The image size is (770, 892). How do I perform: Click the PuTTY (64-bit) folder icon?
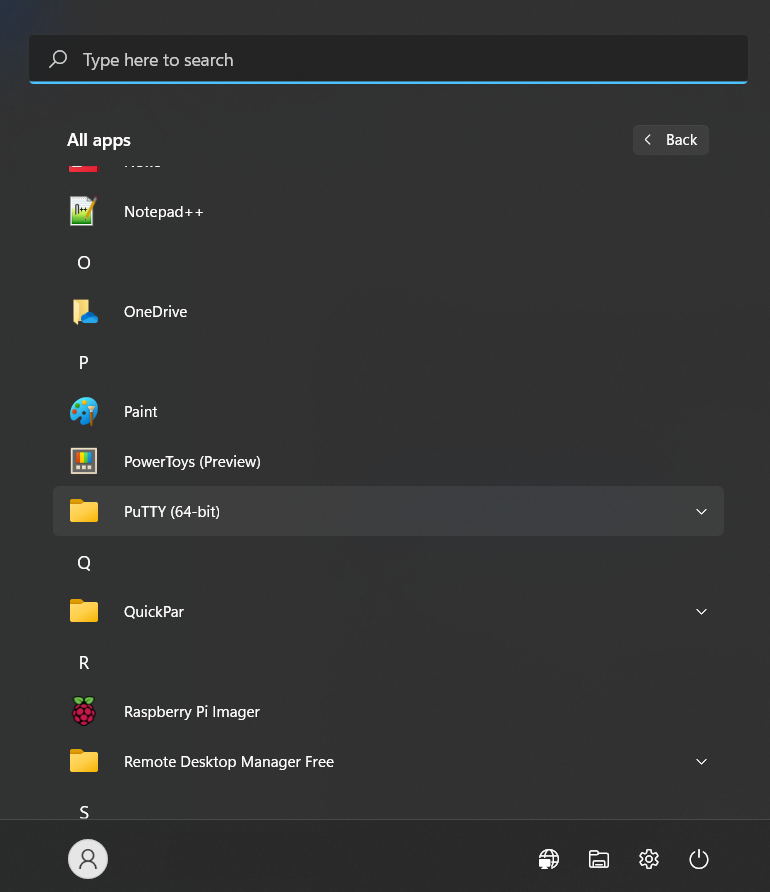[84, 511]
